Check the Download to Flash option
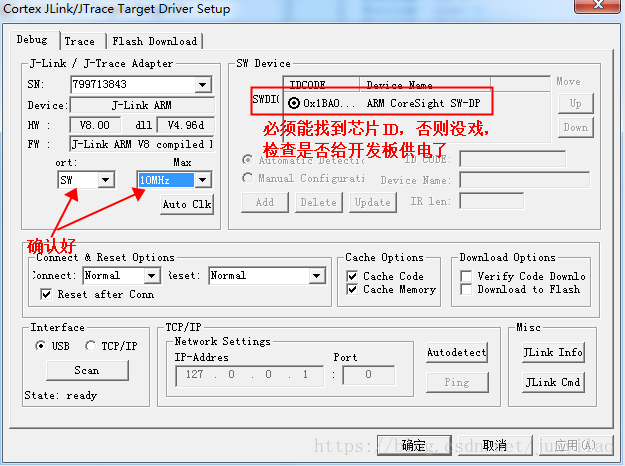The image size is (625, 466). coord(466,289)
